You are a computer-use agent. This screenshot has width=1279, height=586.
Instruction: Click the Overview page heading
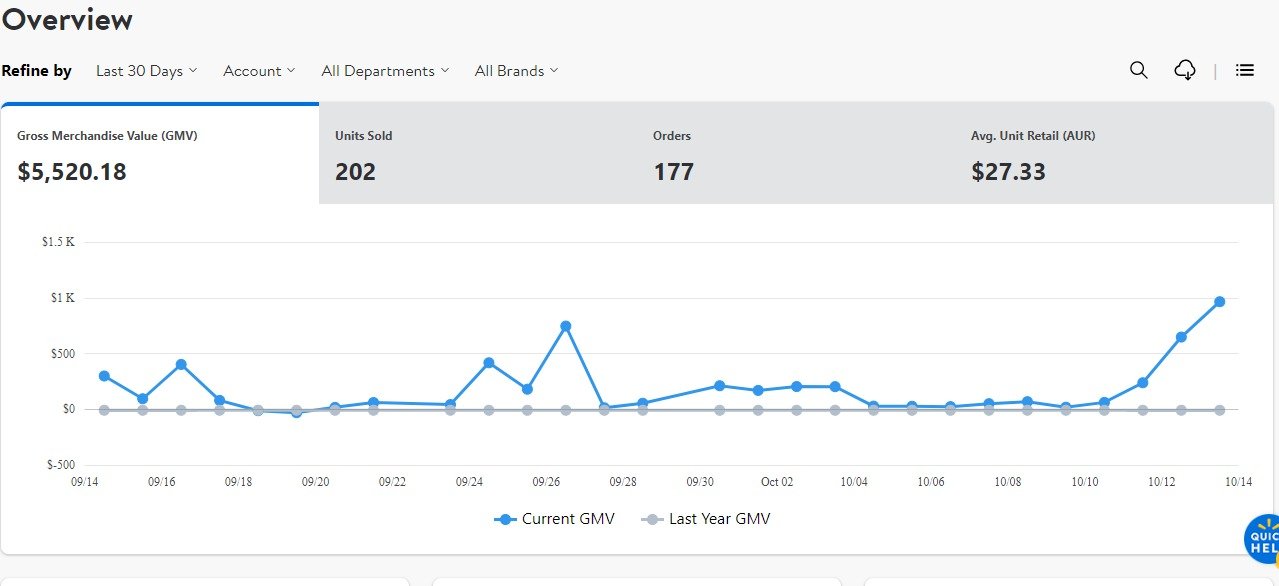pyautogui.click(x=67, y=19)
